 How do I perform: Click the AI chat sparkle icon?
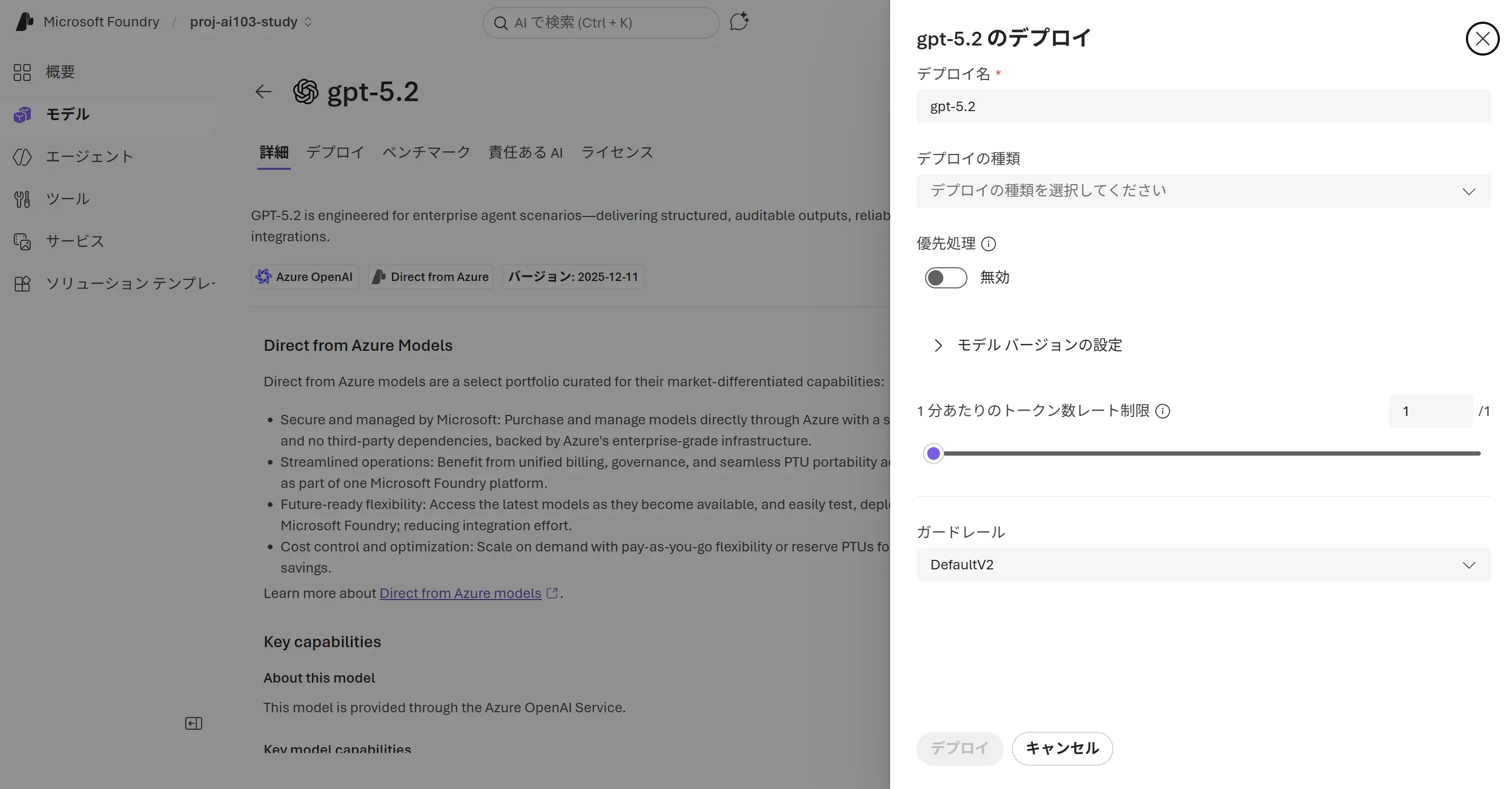click(x=739, y=22)
